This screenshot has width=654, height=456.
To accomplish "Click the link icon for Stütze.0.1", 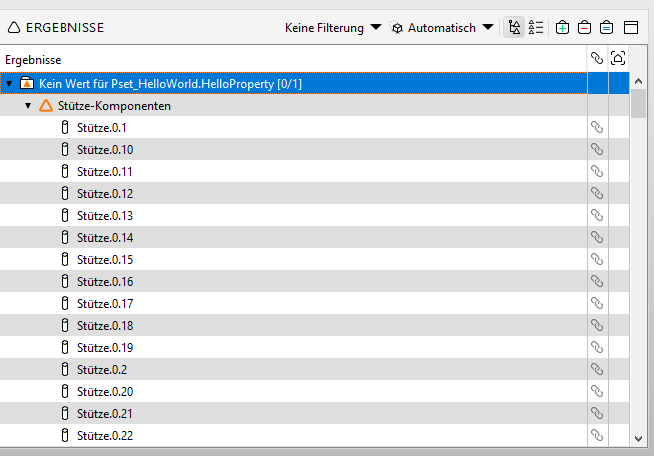I will (x=597, y=127).
